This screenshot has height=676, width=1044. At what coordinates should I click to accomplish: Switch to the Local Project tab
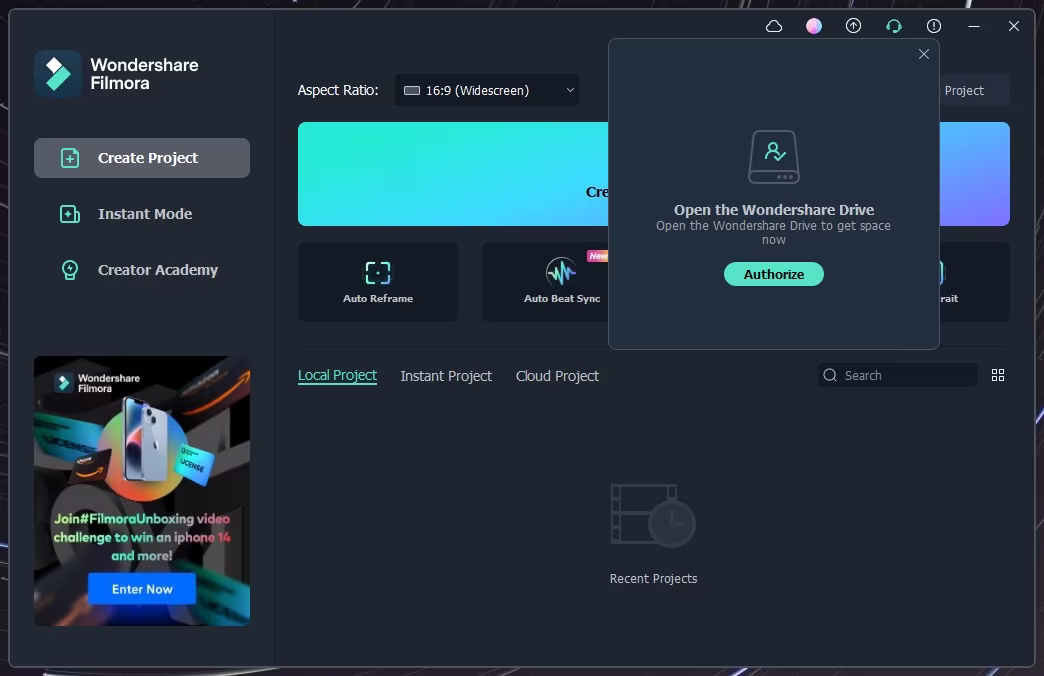[337, 376]
